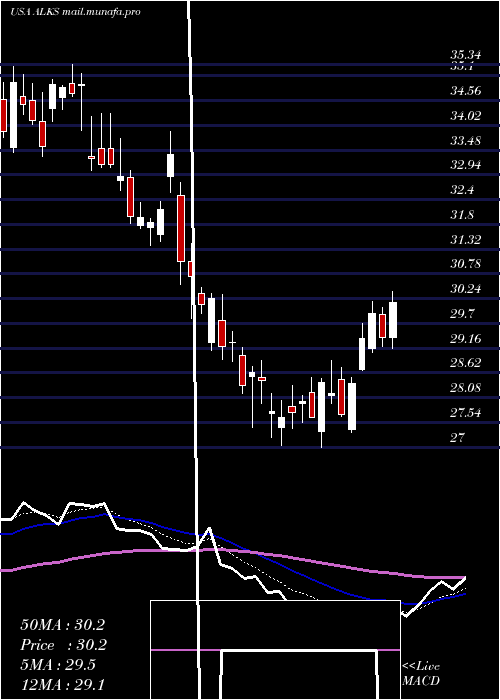500x700 pixels.
Task: Click the 28.08 price axis label
Action: pos(466,388)
